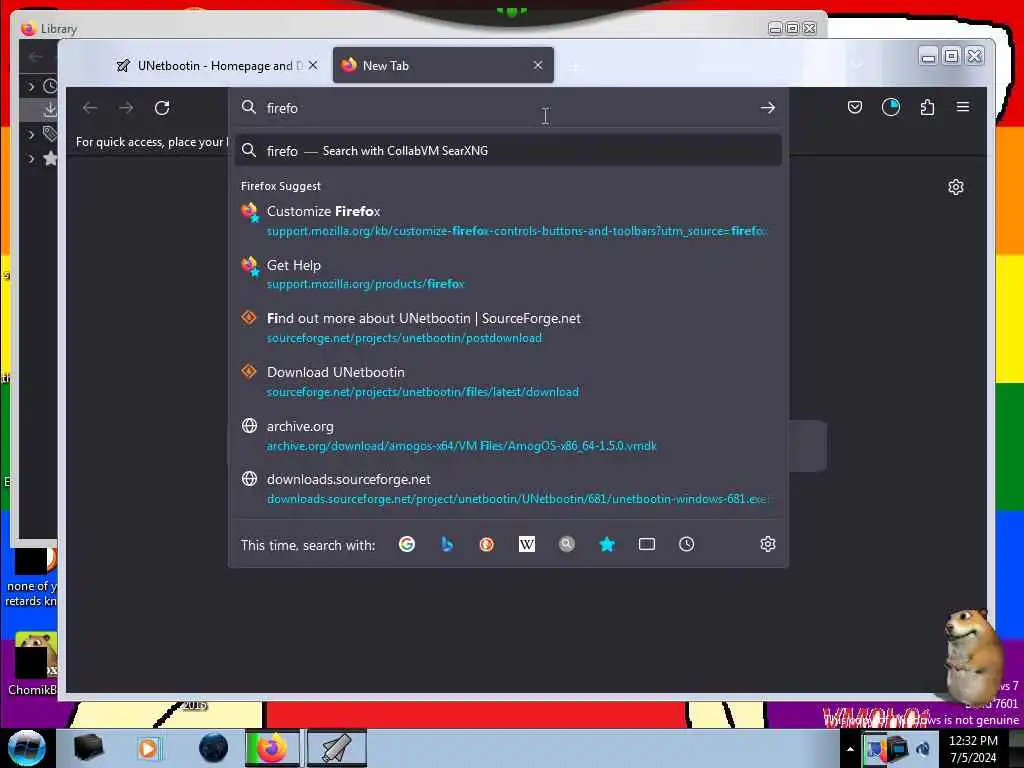Open archive.org AmogOS vmdk suggestion
1024x768 pixels.
coord(508,436)
